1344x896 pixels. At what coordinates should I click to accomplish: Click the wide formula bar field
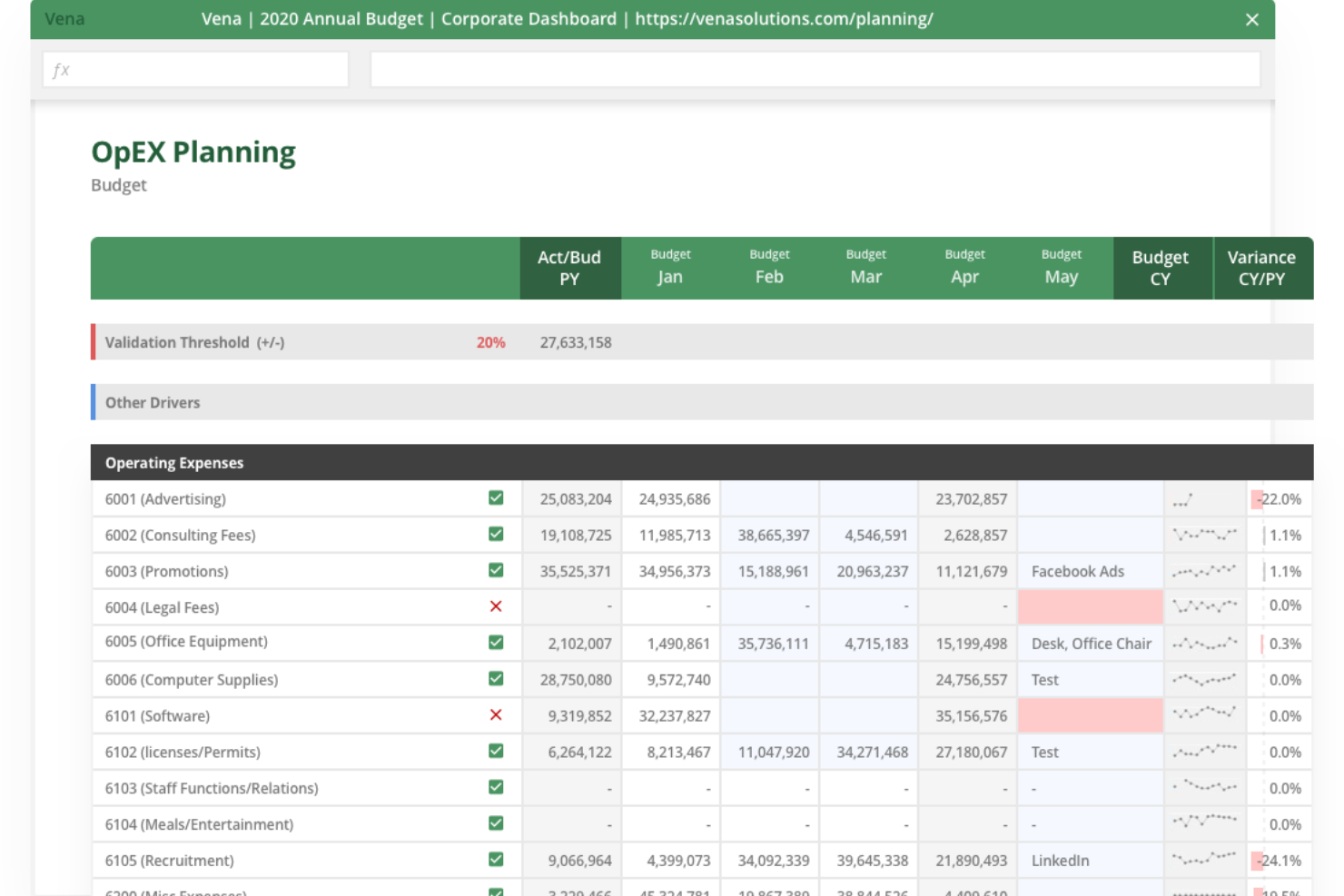coord(815,69)
